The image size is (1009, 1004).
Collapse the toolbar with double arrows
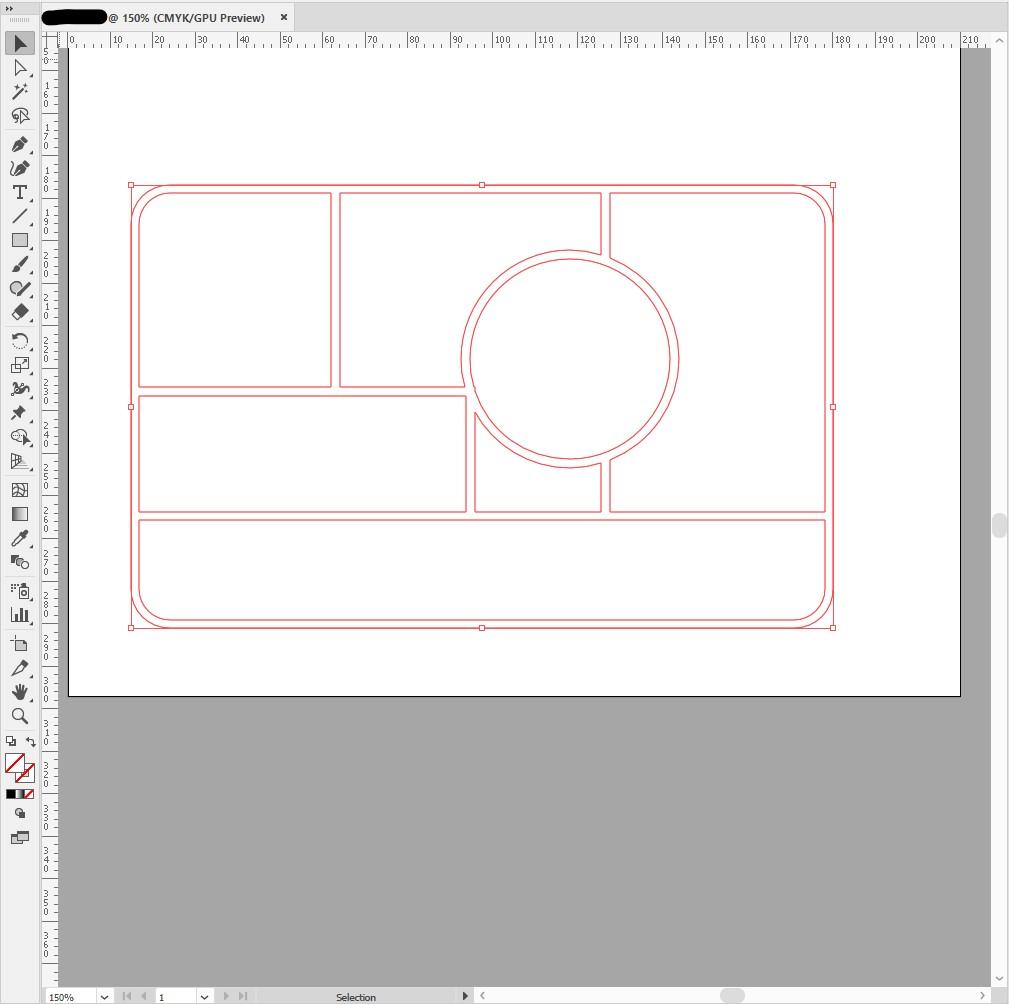click(x=9, y=8)
